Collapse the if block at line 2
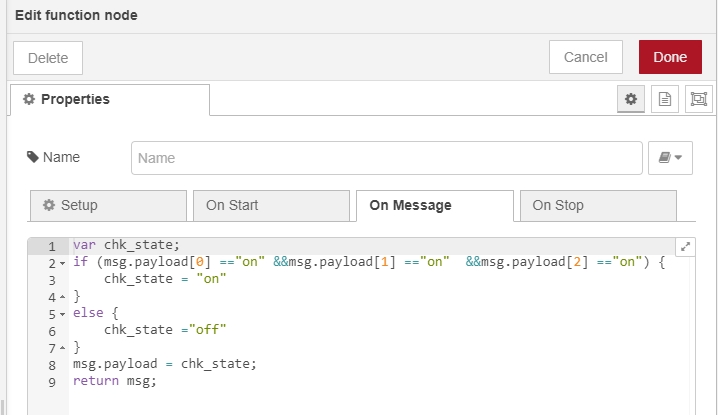This screenshot has width=718, height=415. [62, 263]
